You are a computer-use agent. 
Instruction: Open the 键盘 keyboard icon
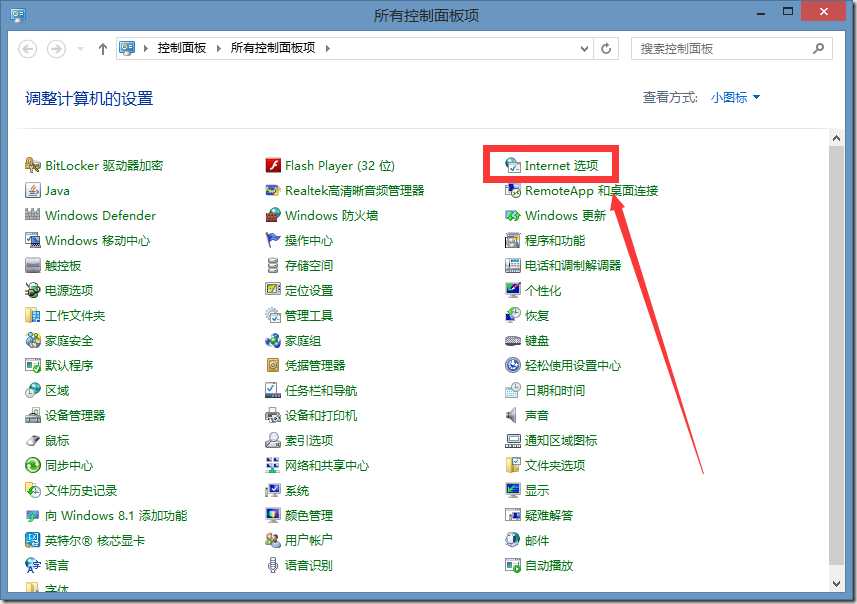tap(513, 341)
